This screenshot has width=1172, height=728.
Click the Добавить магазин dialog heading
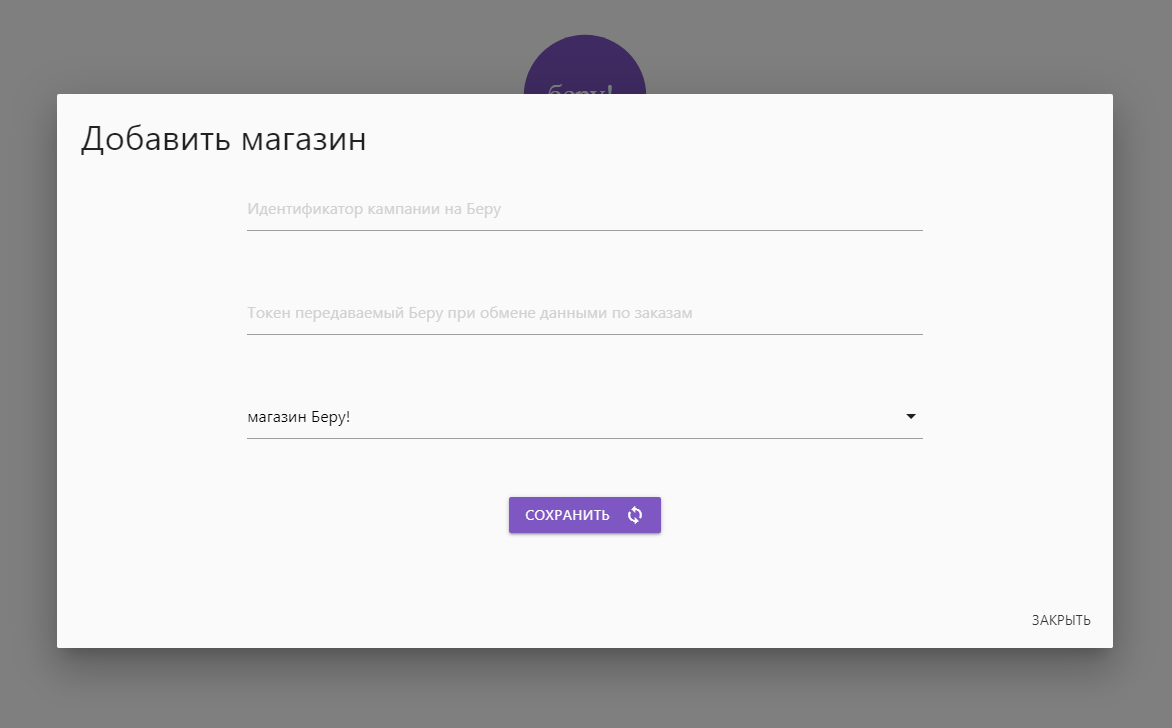[x=223, y=139]
